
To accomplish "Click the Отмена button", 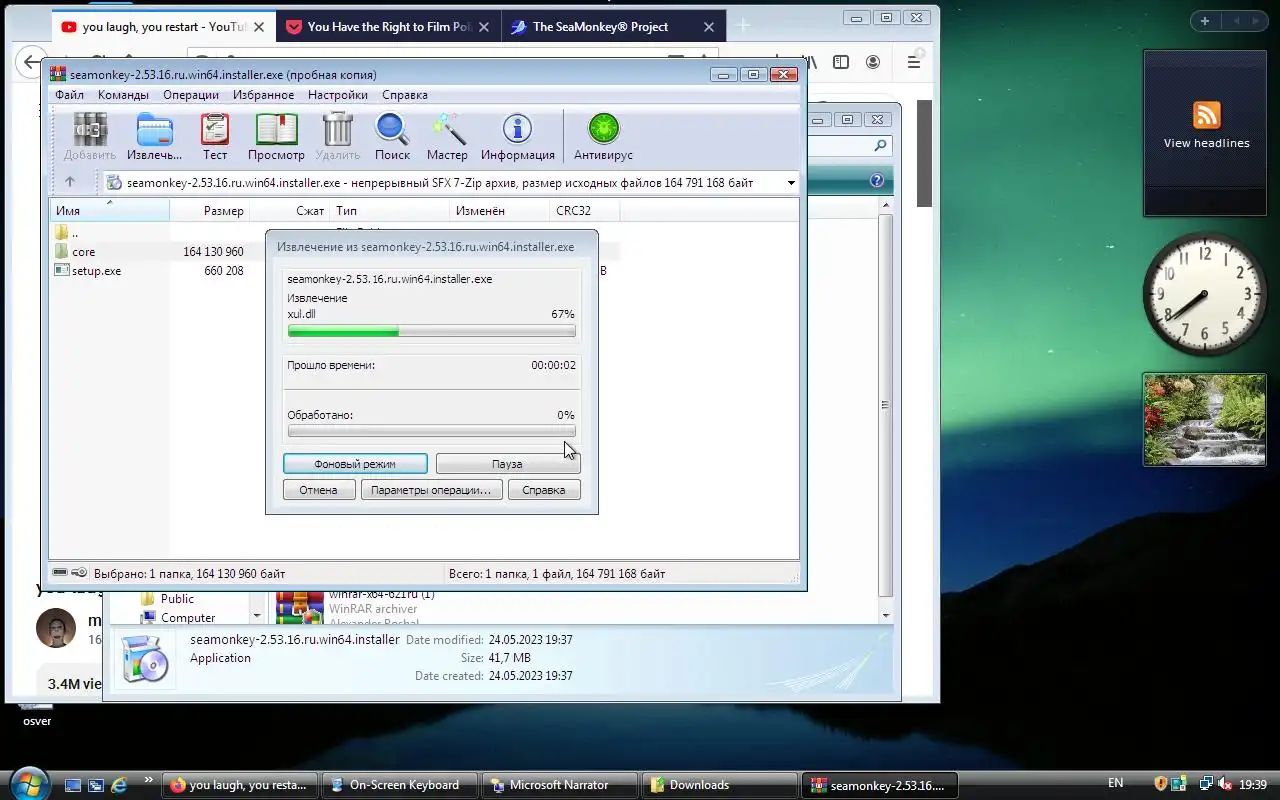I will tap(318, 490).
